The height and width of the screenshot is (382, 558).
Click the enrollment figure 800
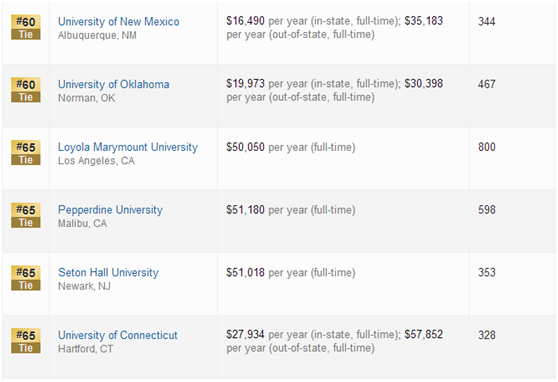point(486,147)
